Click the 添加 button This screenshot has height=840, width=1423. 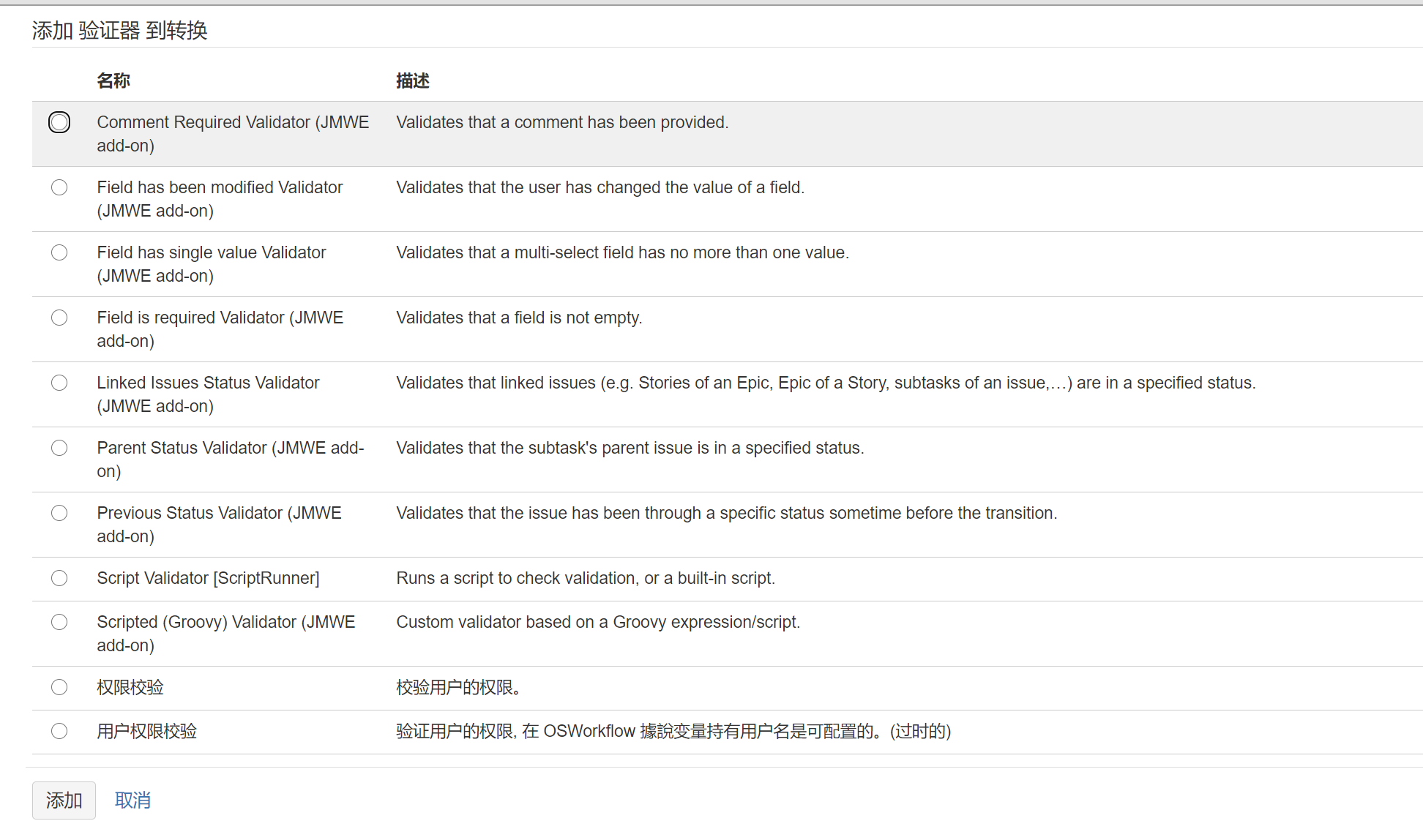coord(64,800)
